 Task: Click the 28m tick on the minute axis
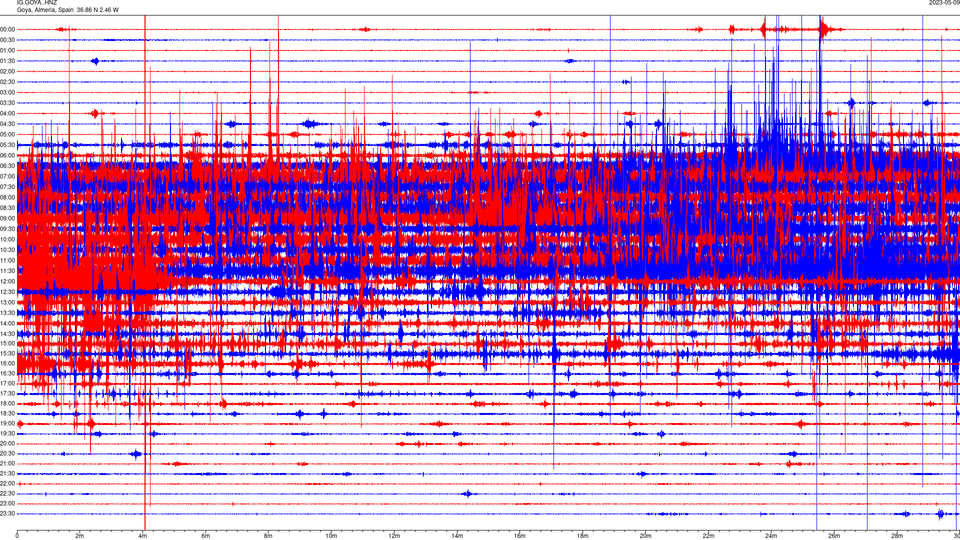tap(897, 536)
